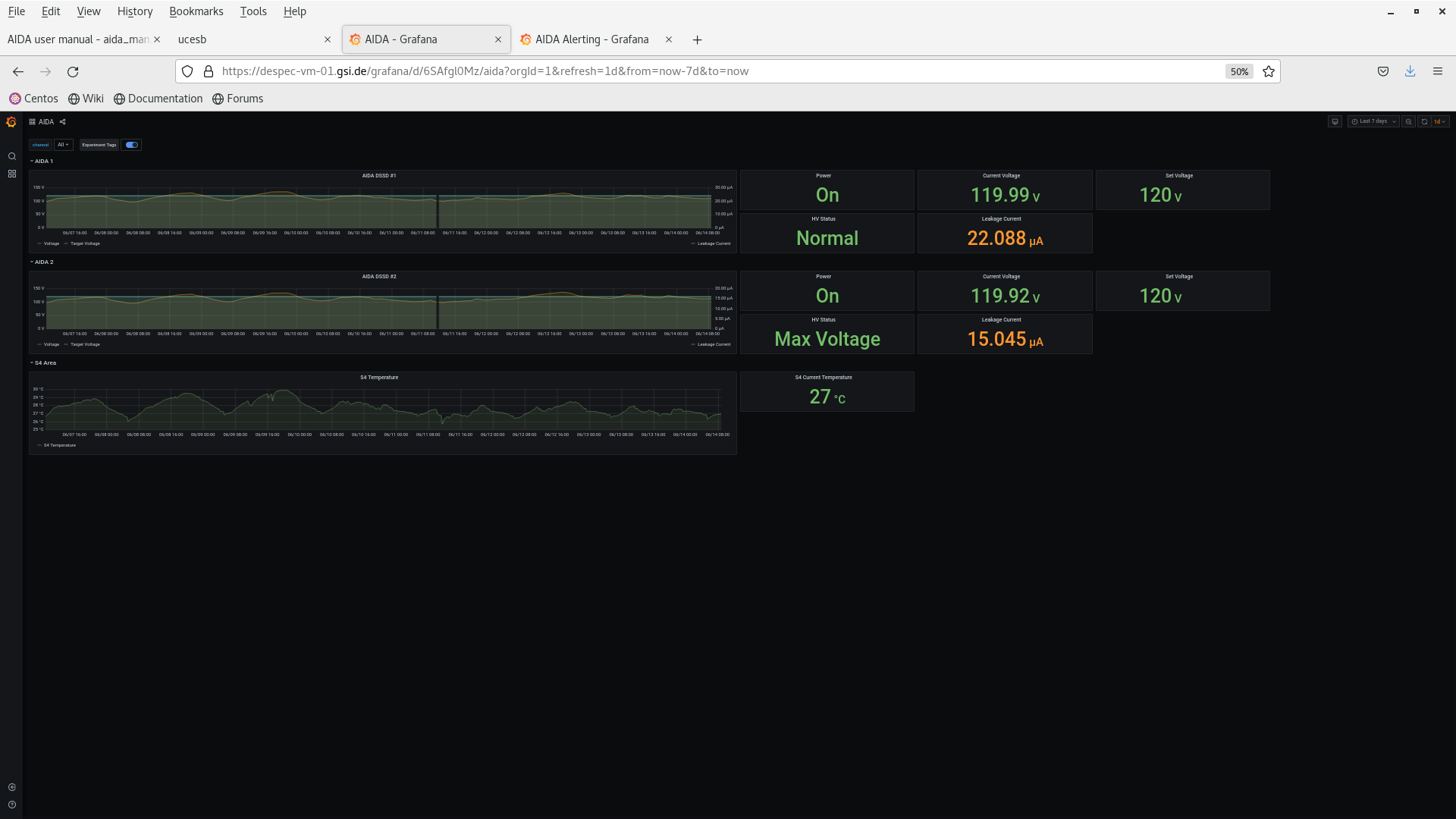Open the Documentation bookmark

(158, 99)
